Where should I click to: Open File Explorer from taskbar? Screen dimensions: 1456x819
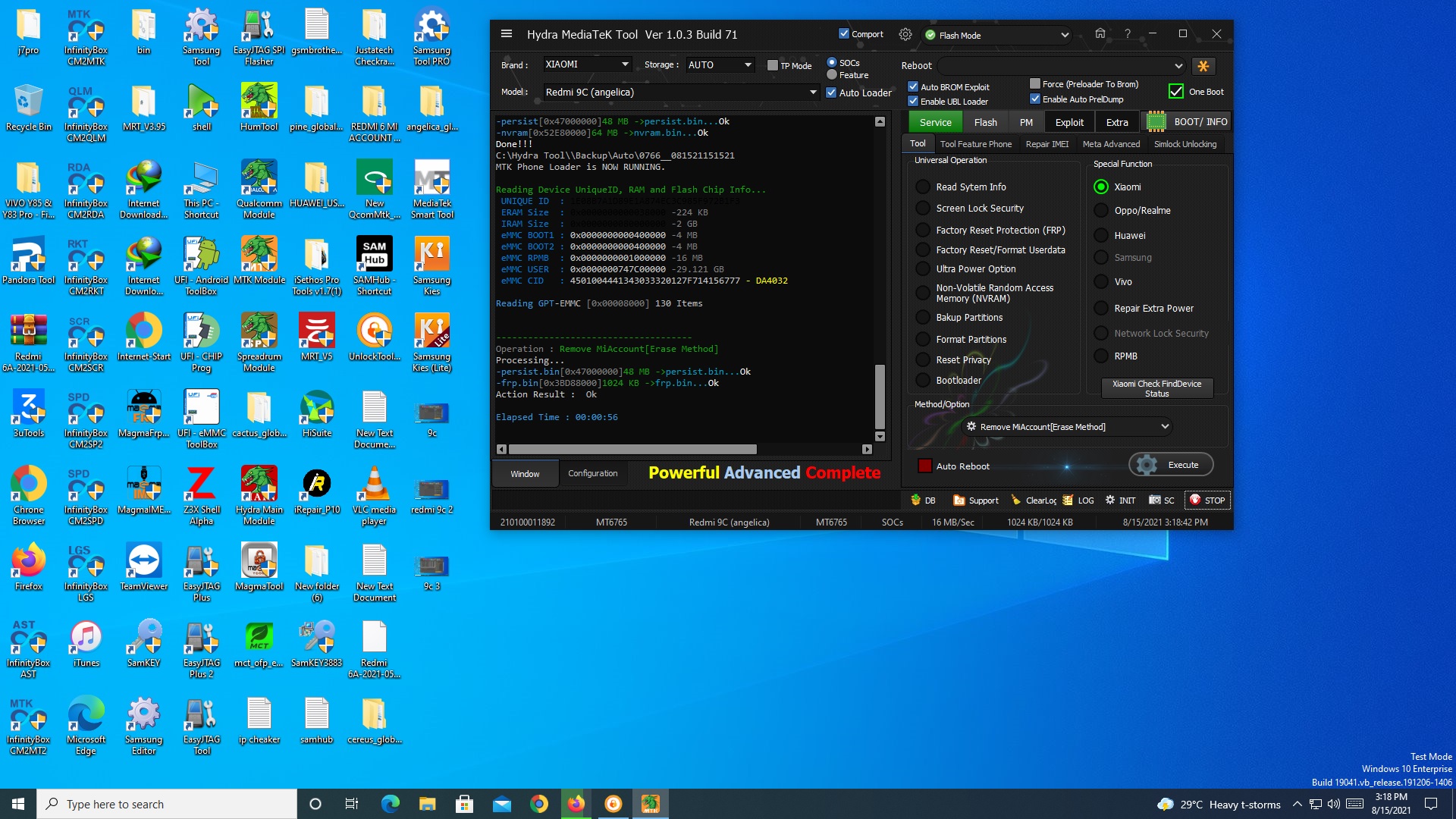(x=427, y=804)
